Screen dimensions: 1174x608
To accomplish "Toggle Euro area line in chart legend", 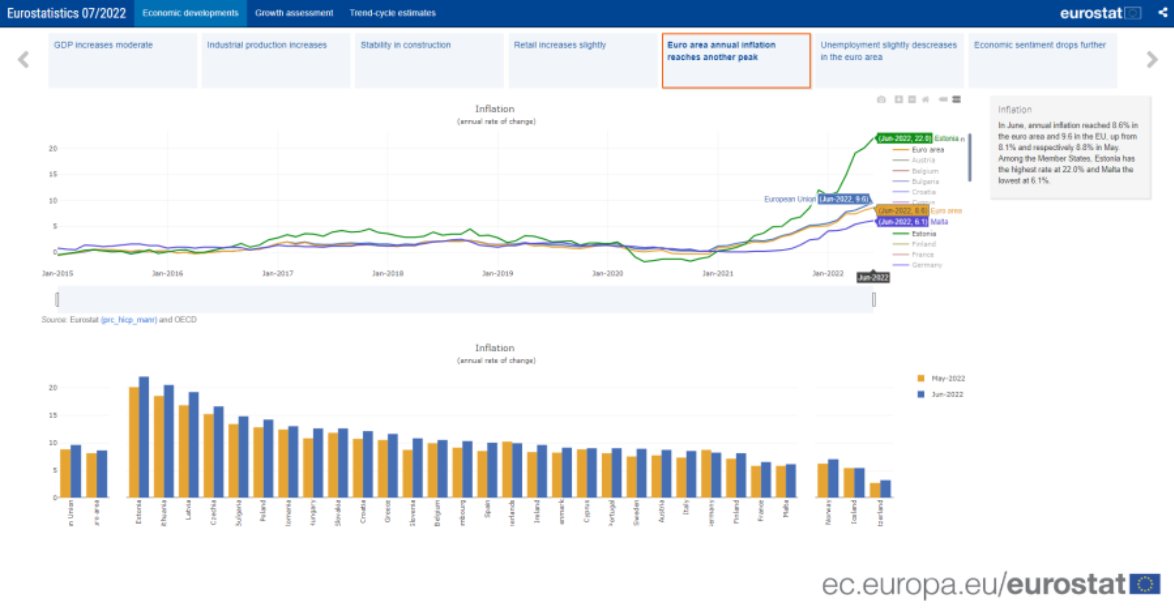I will pos(918,150).
